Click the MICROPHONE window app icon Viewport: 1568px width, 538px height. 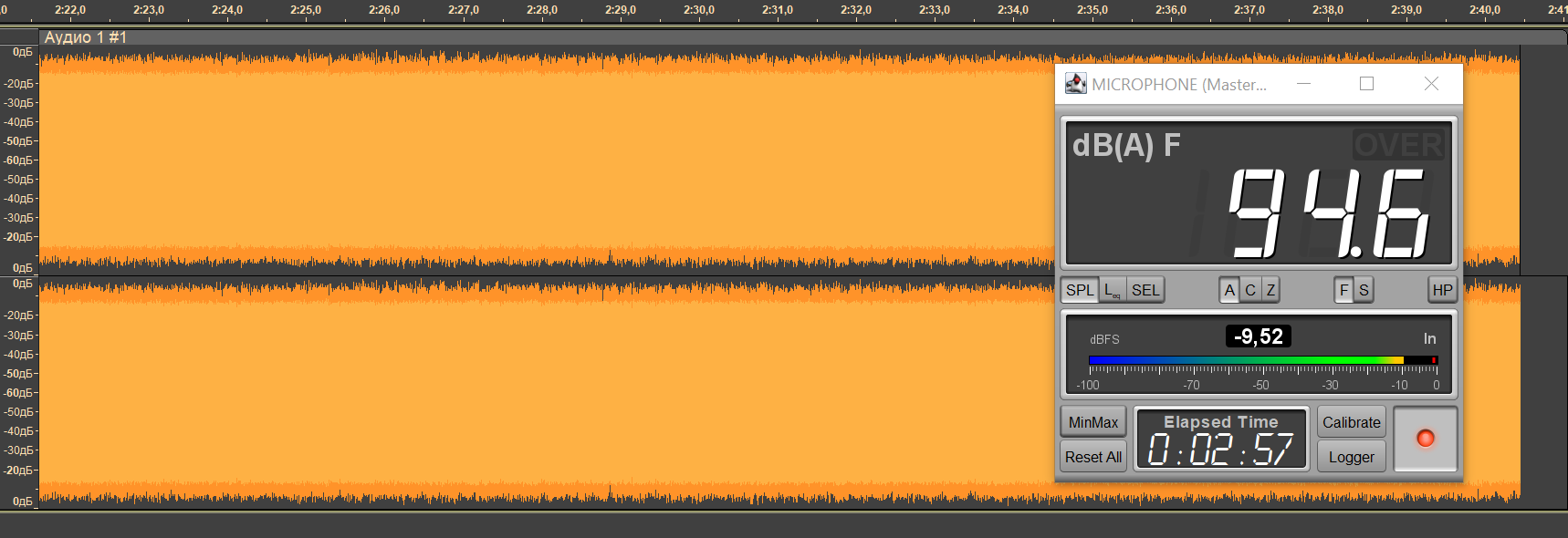pyautogui.click(x=1076, y=84)
